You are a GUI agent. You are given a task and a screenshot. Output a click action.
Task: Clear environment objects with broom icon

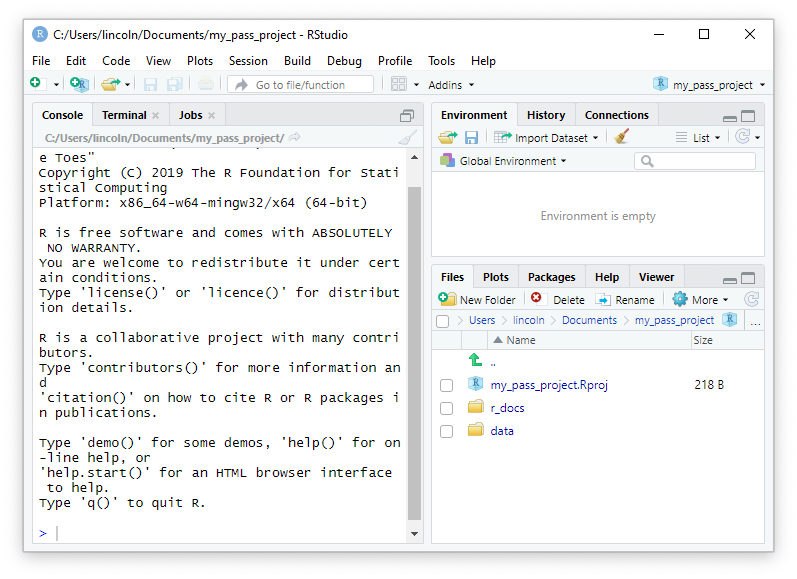coord(621,136)
